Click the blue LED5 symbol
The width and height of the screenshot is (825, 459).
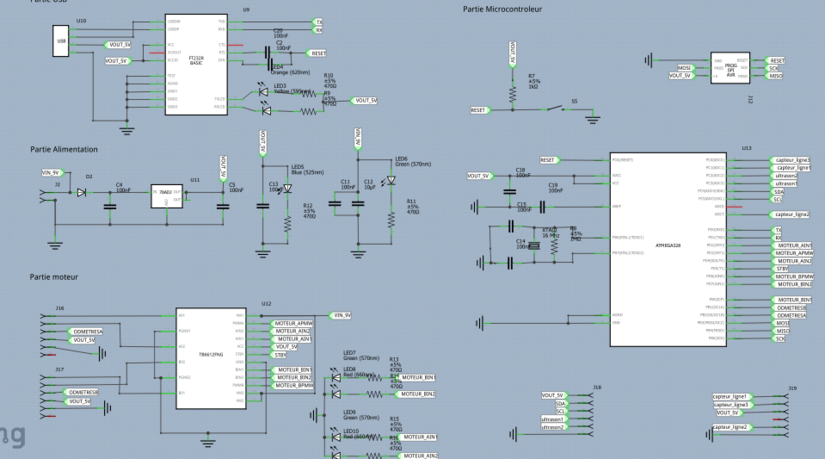tap(287, 188)
